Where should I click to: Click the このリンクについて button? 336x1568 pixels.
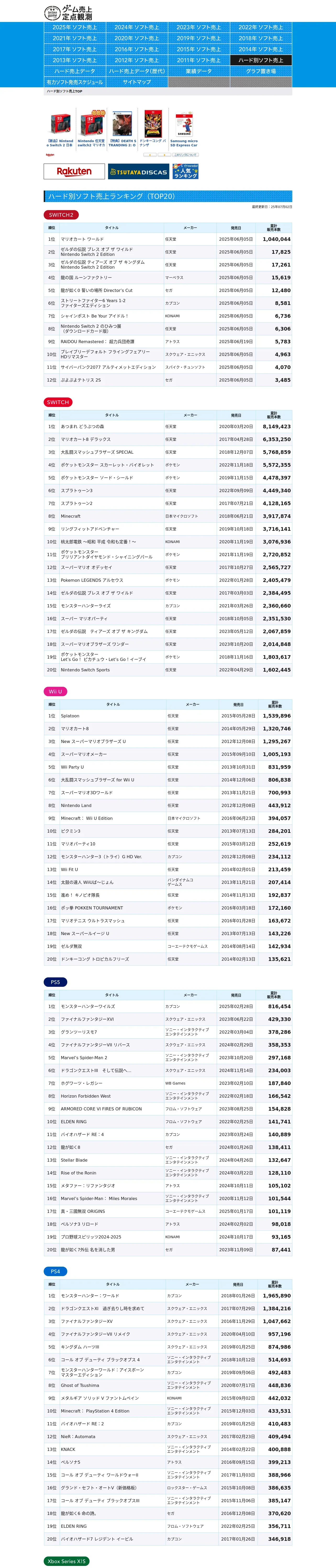click(185, 155)
